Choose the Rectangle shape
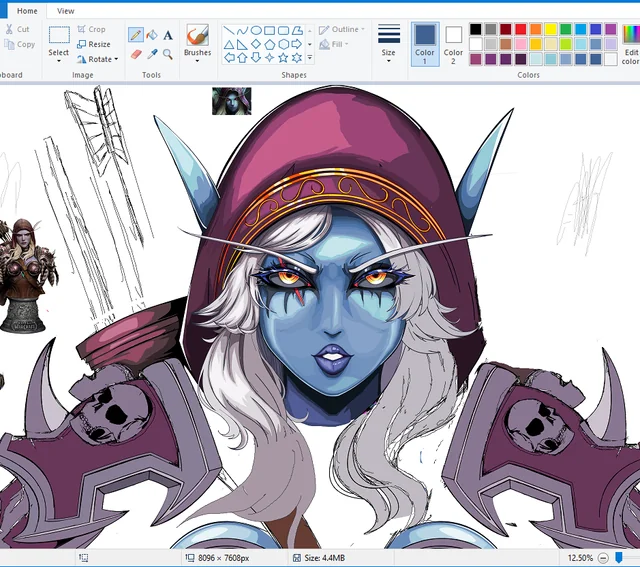 tap(269, 31)
